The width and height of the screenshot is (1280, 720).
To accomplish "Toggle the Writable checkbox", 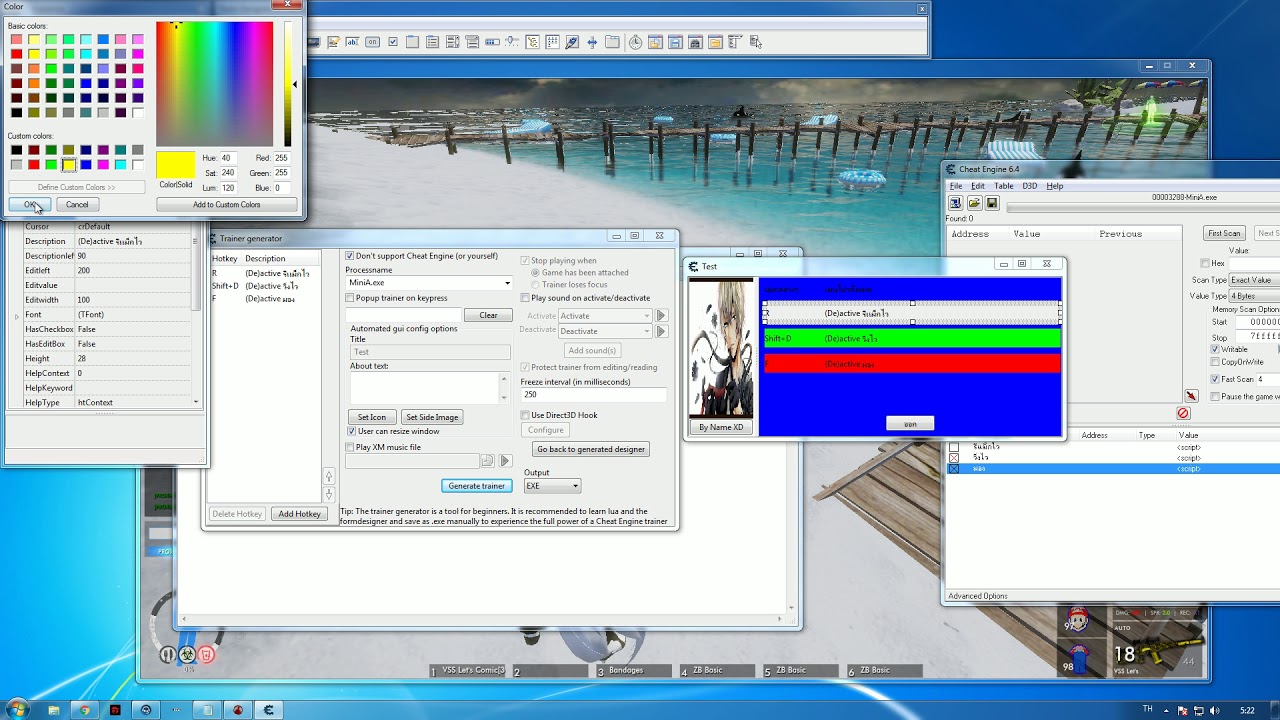I will (1215, 349).
